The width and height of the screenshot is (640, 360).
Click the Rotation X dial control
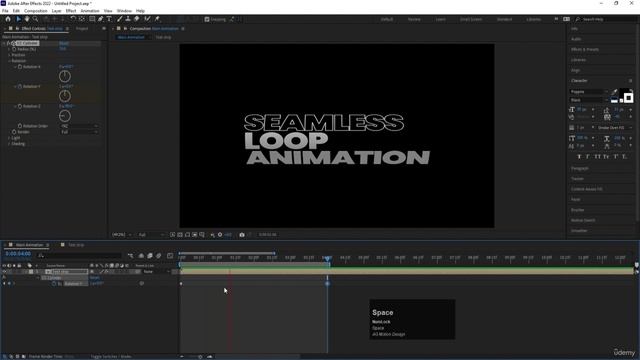[x=64, y=76]
